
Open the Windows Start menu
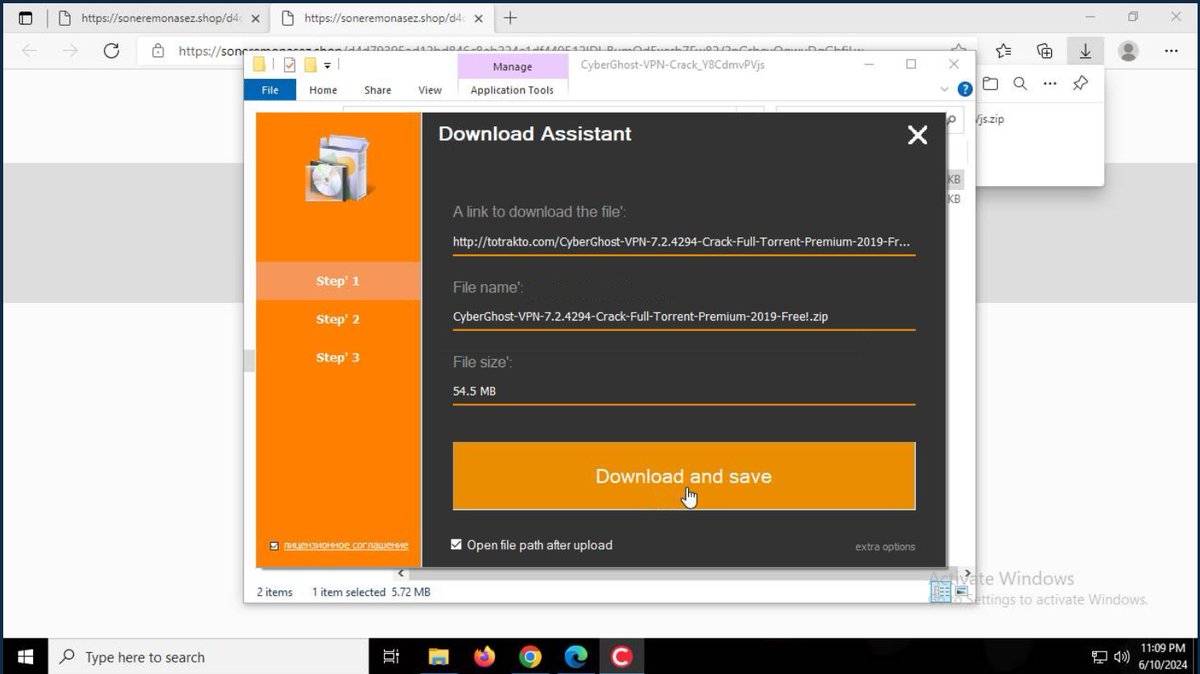click(24, 657)
